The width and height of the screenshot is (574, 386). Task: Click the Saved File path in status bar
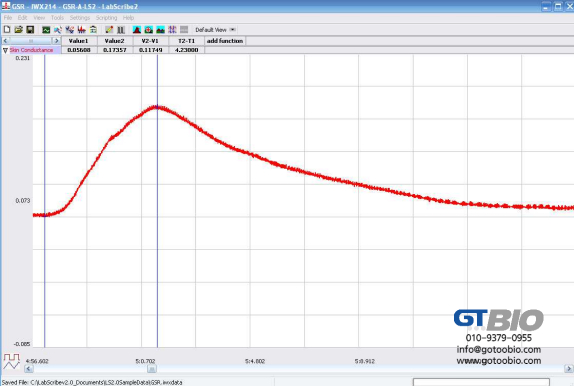[x=92, y=382]
